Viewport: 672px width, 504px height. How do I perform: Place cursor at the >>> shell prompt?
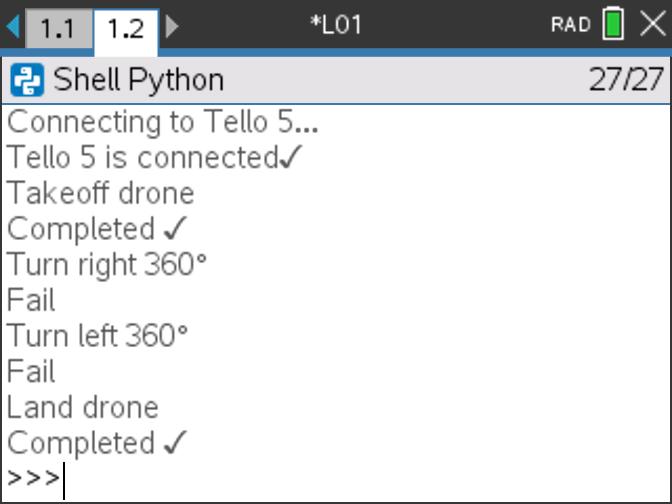point(33,477)
